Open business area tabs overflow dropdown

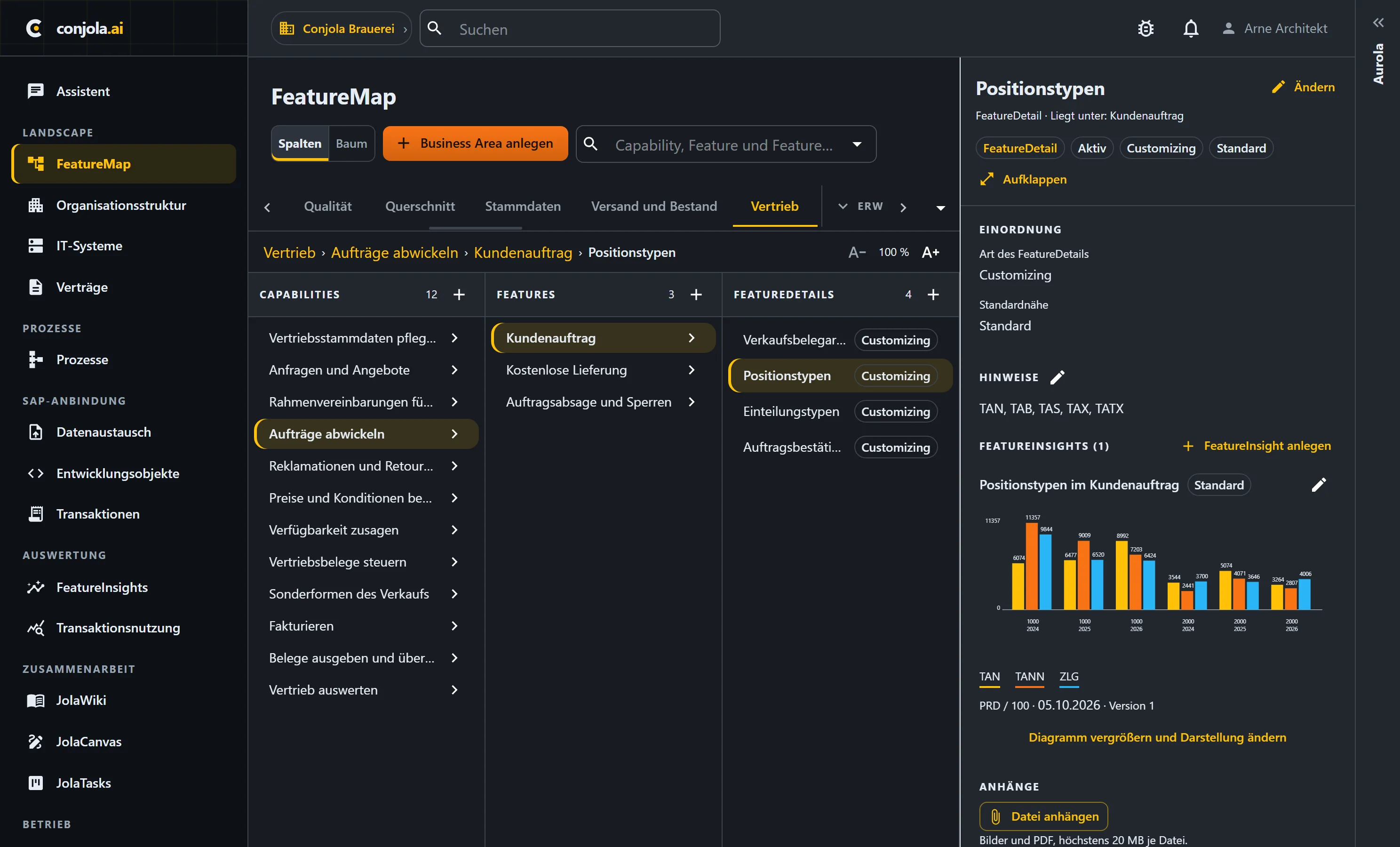[x=941, y=208]
